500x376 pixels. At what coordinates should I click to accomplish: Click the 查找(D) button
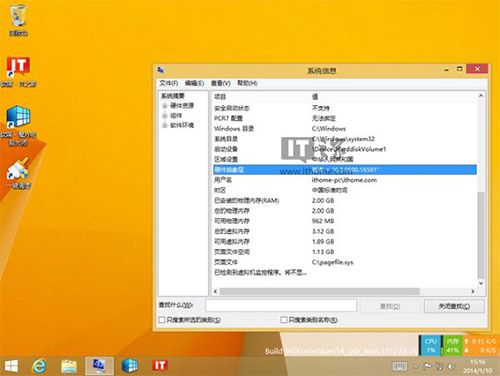click(x=390, y=306)
